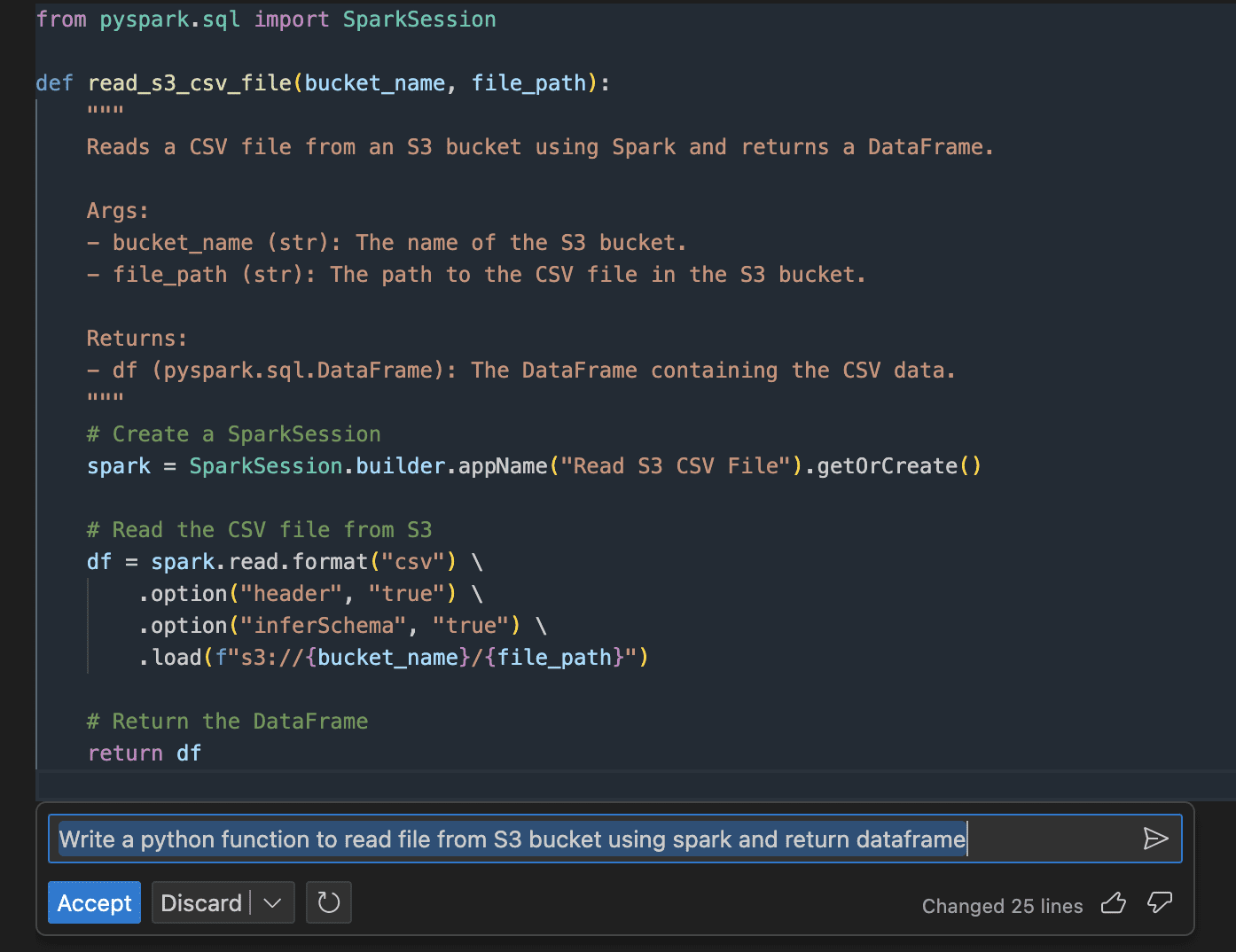This screenshot has width=1236, height=952.
Task: Click the '- bucket_name (str)' docstring line
Action: click(387, 243)
